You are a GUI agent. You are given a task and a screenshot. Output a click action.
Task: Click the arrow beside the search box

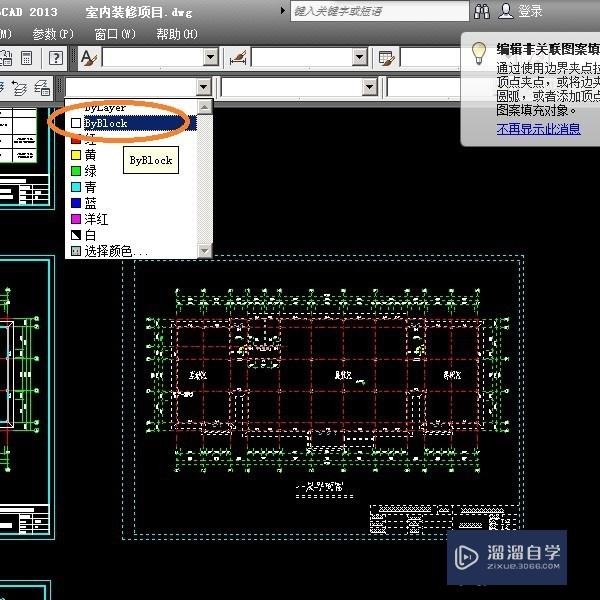pyautogui.click(x=282, y=11)
